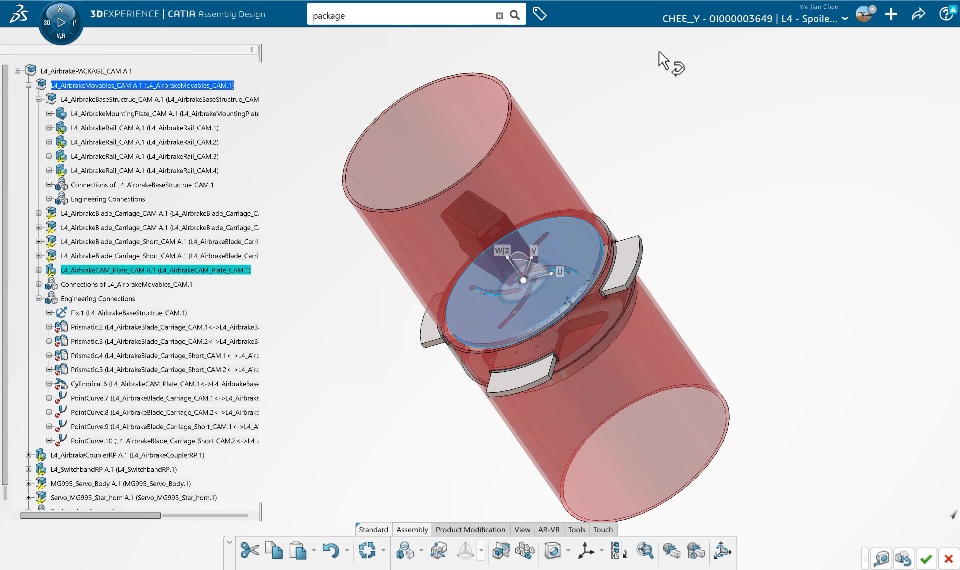Open the dropdown beside the axis system icon
This screenshot has width=960, height=570.
click(601, 551)
